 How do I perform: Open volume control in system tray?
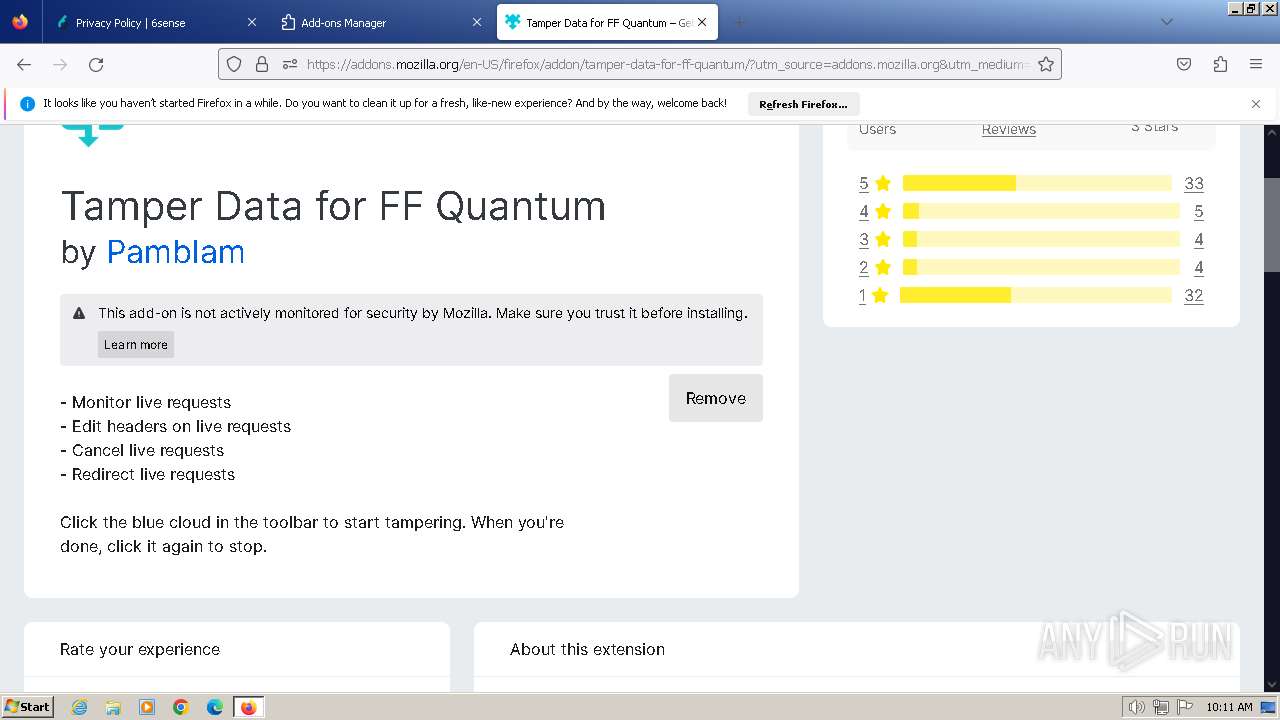(x=1137, y=707)
